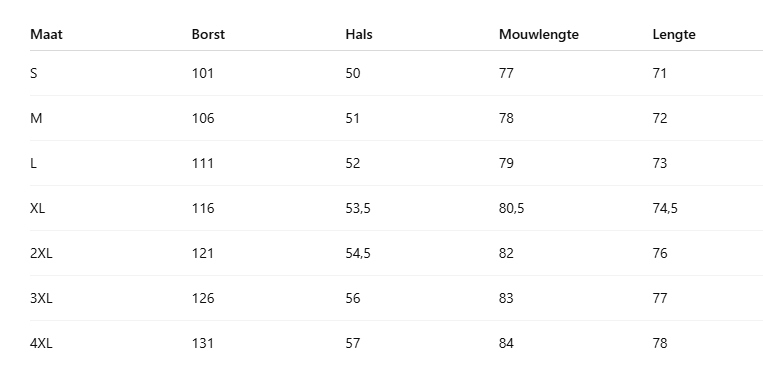Click Lengte value 78 in 4XL row
Viewport: 763px width, 388px height.
pos(660,343)
